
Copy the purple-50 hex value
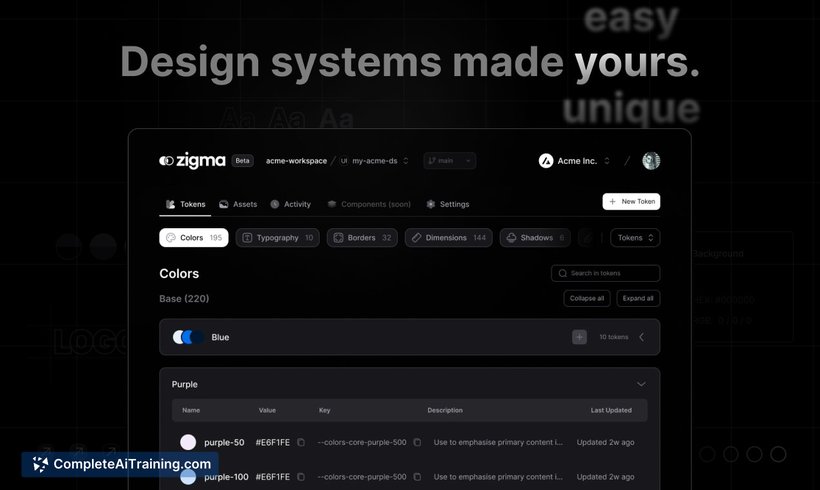pyautogui.click(x=301, y=442)
